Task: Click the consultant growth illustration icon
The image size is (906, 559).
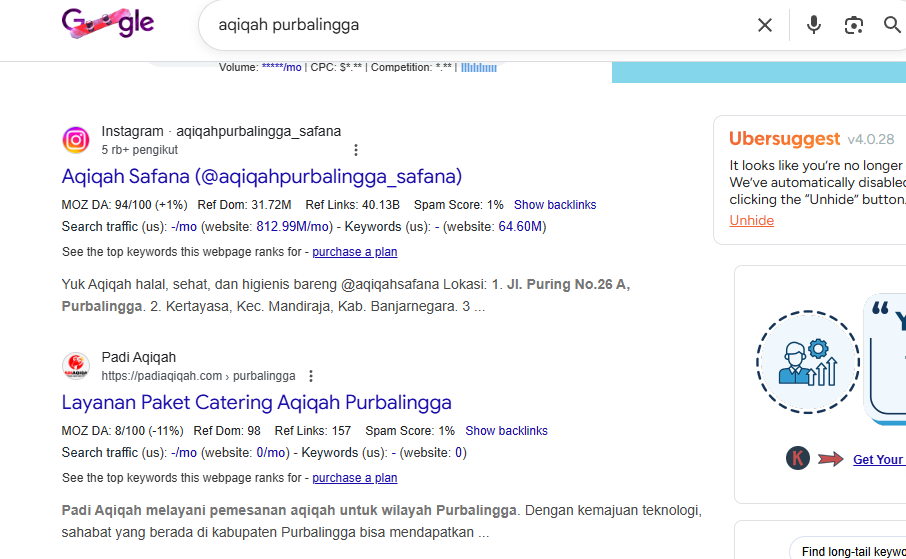Action: click(x=808, y=362)
